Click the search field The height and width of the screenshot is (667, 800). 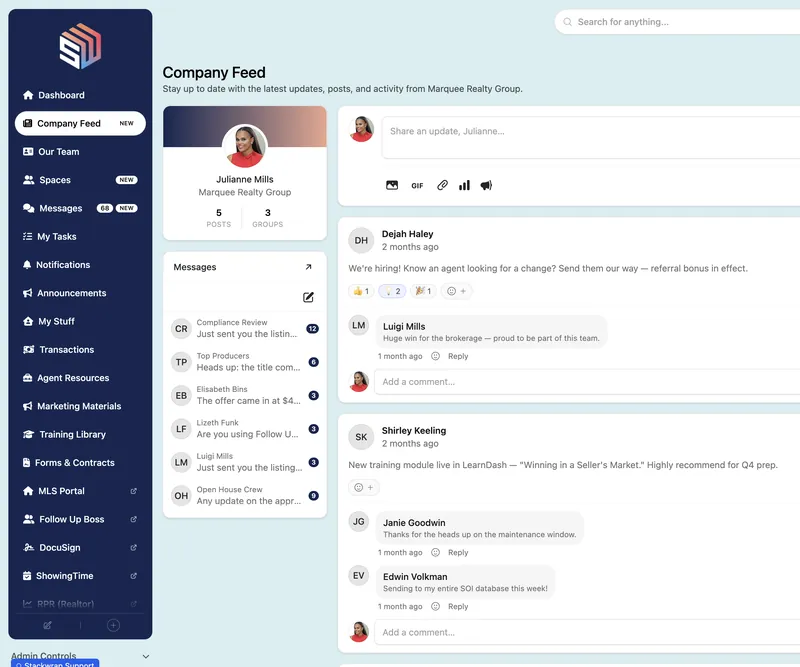click(x=678, y=22)
